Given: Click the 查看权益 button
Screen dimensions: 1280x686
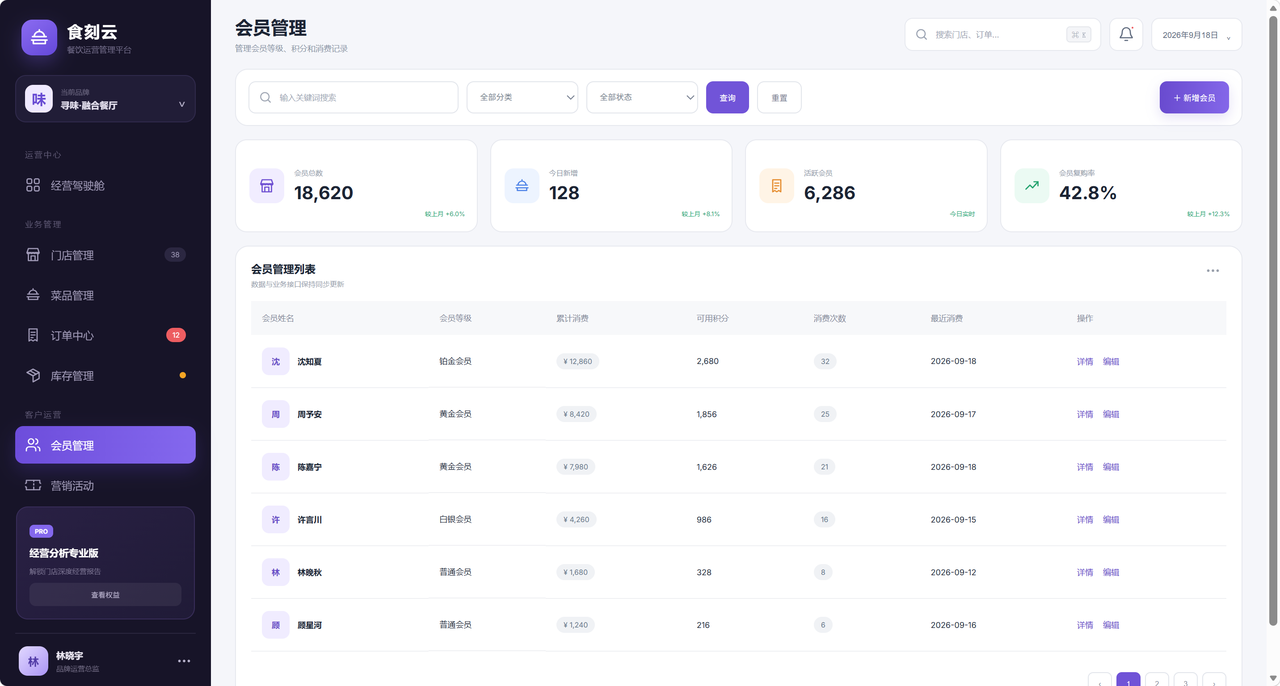Looking at the screenshot, I should (x=105, y=594).
